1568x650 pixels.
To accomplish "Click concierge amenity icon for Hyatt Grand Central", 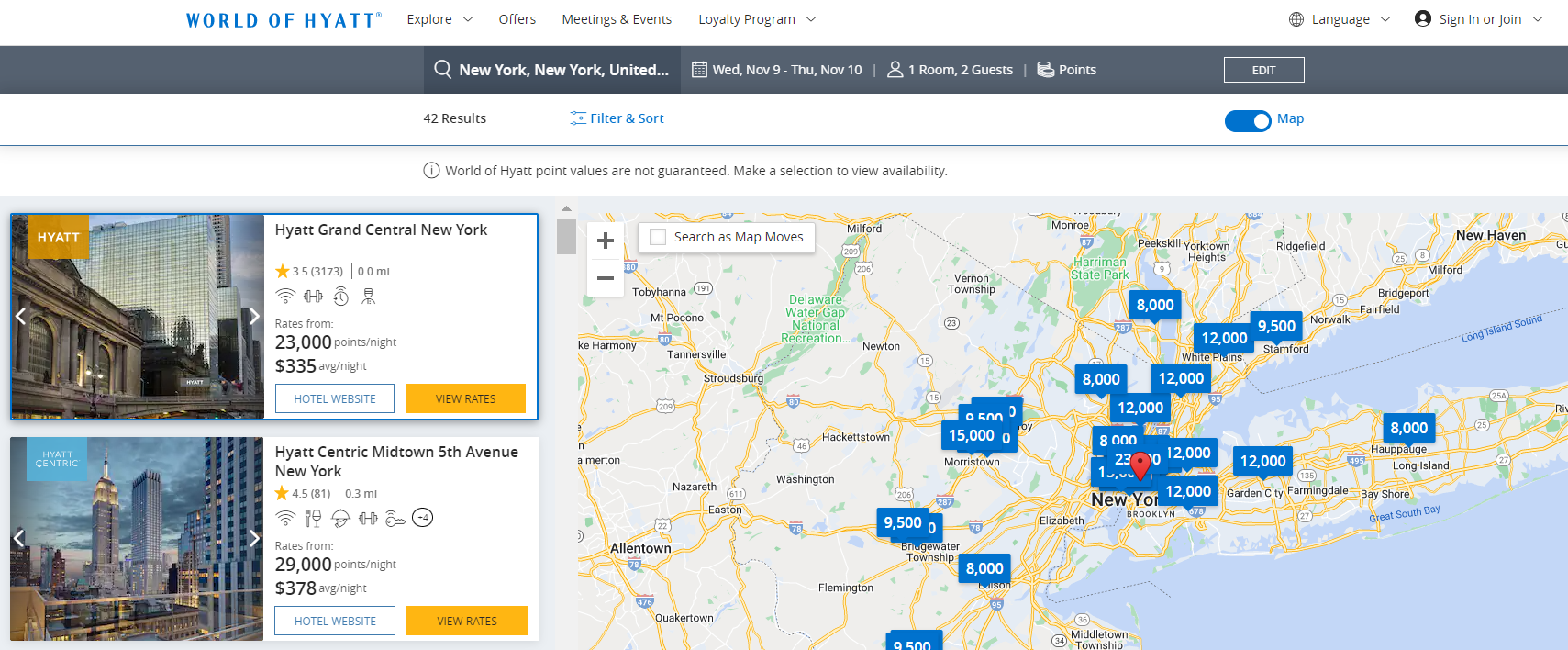I will tap(368, 297).
